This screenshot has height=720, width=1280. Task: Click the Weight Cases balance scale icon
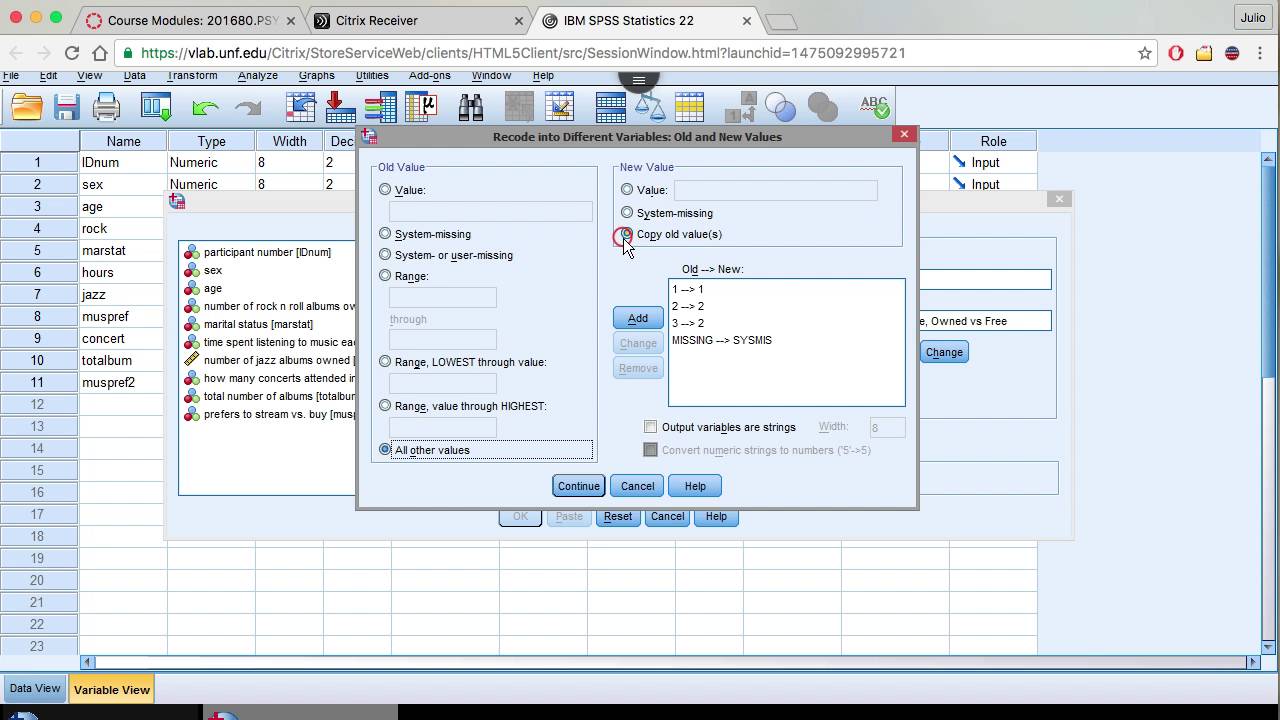click(x=650, y=107)
